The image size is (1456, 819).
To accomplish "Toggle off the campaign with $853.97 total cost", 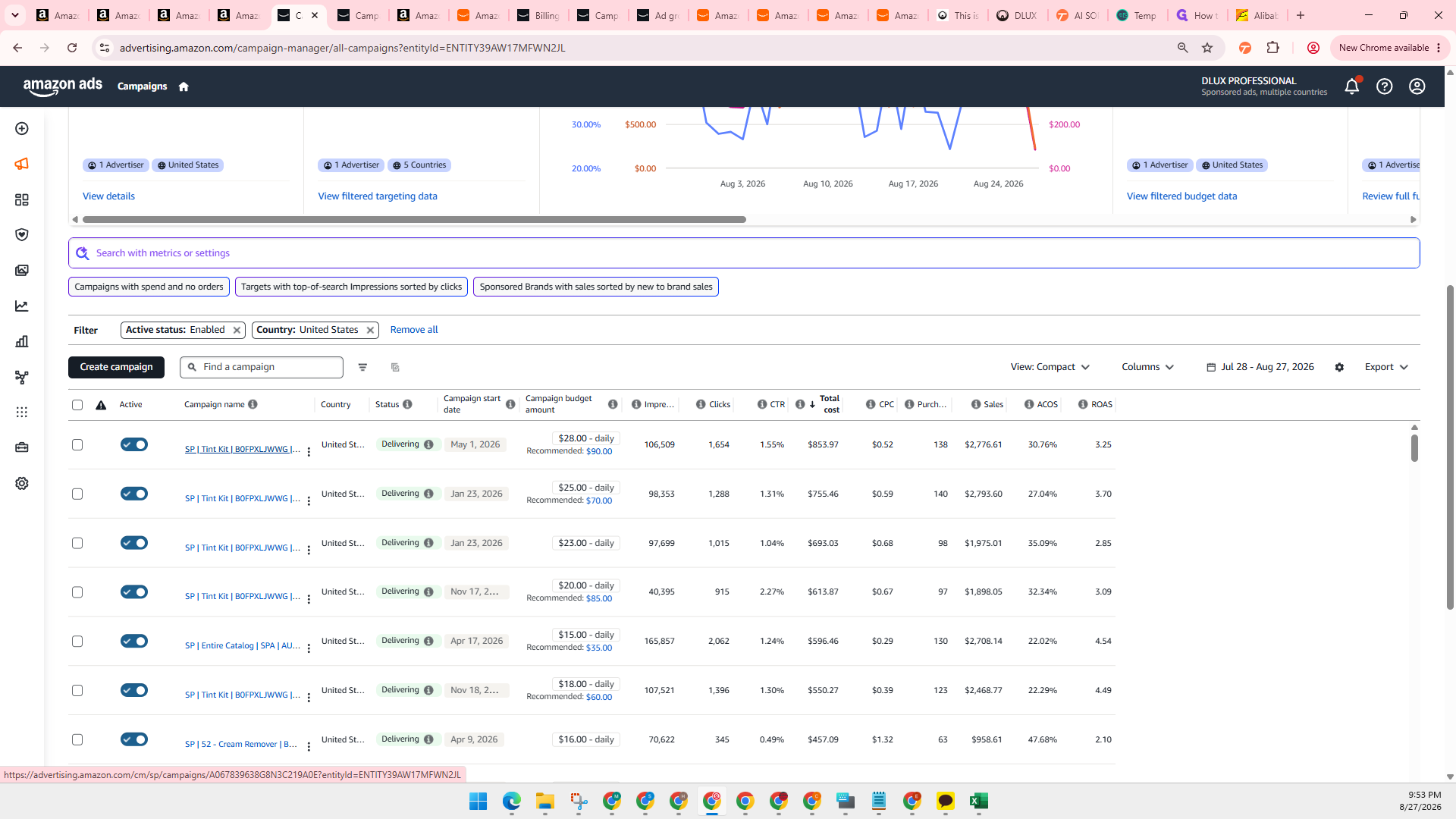I will 134,444.
